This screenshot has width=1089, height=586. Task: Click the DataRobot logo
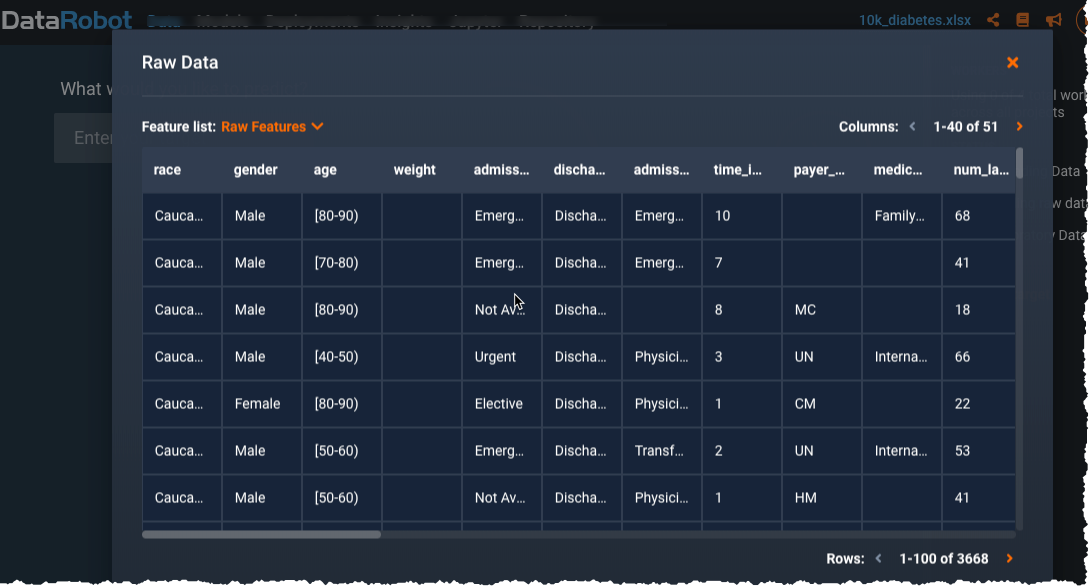(x=66, y=20)
